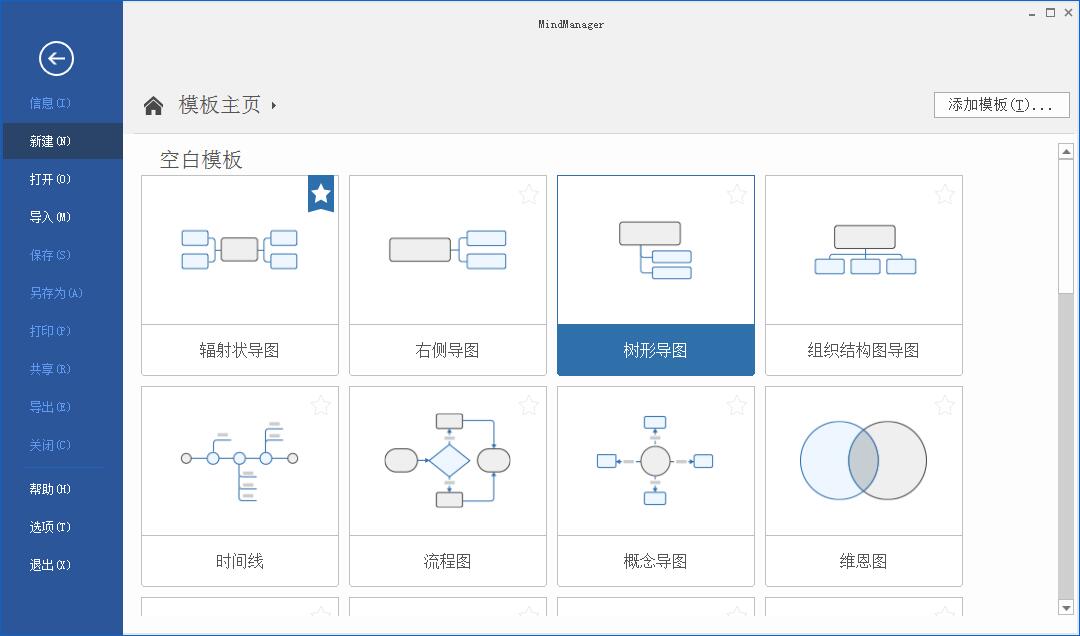1080x636 pixels.
Task: Select the 维恩图 template preview icon
Action: tap(863, 460)
